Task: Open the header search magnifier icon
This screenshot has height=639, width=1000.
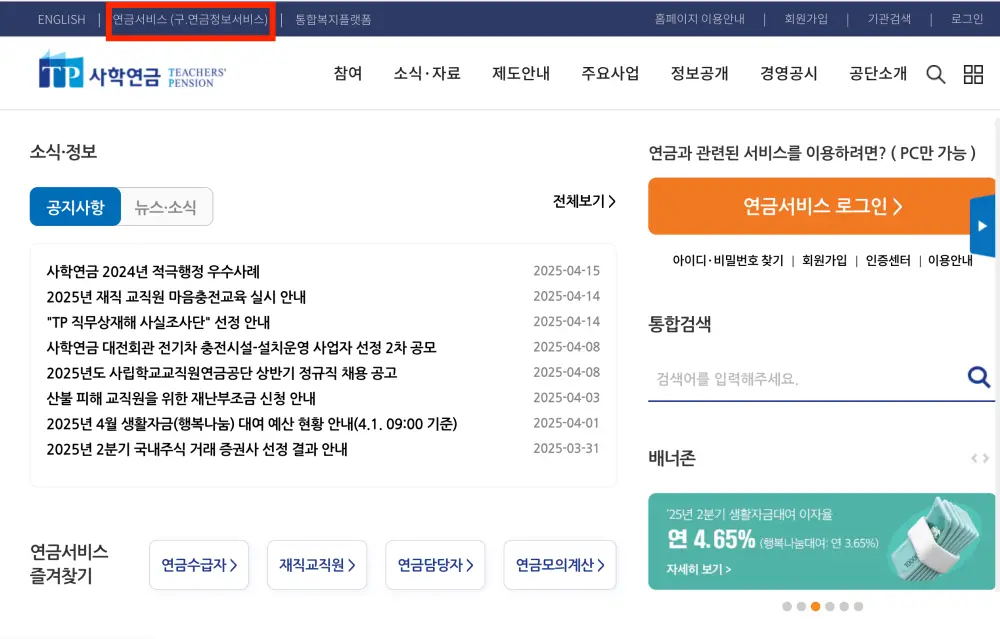Action: [x=935, y=74]
